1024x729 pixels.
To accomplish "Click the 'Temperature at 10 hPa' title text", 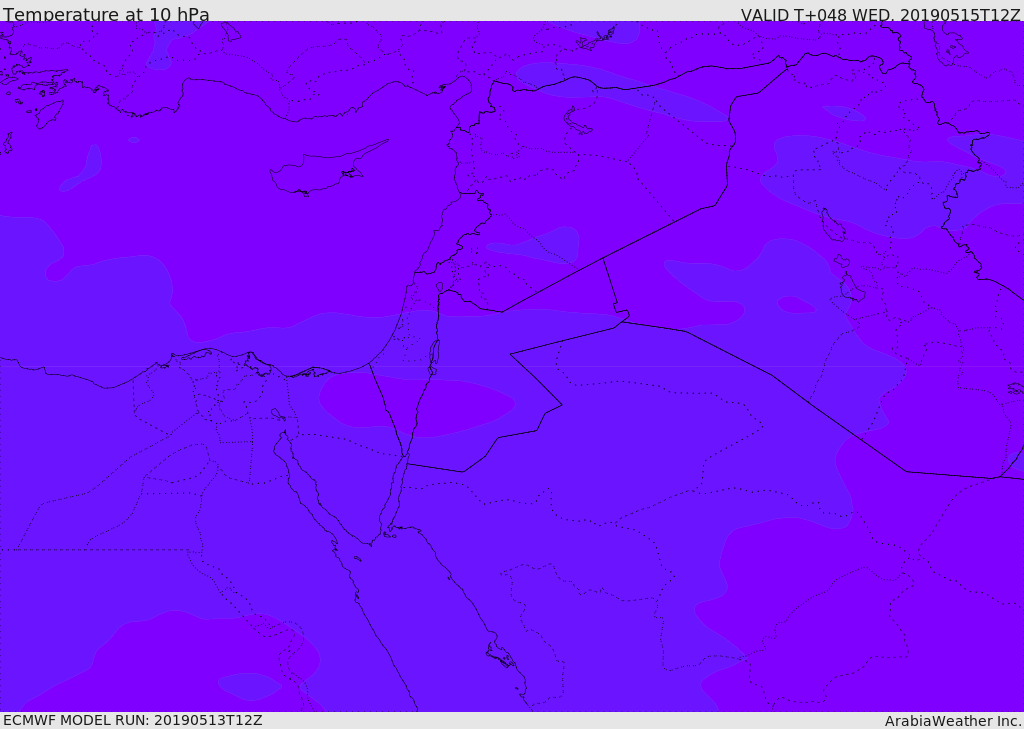I will 106,14.
